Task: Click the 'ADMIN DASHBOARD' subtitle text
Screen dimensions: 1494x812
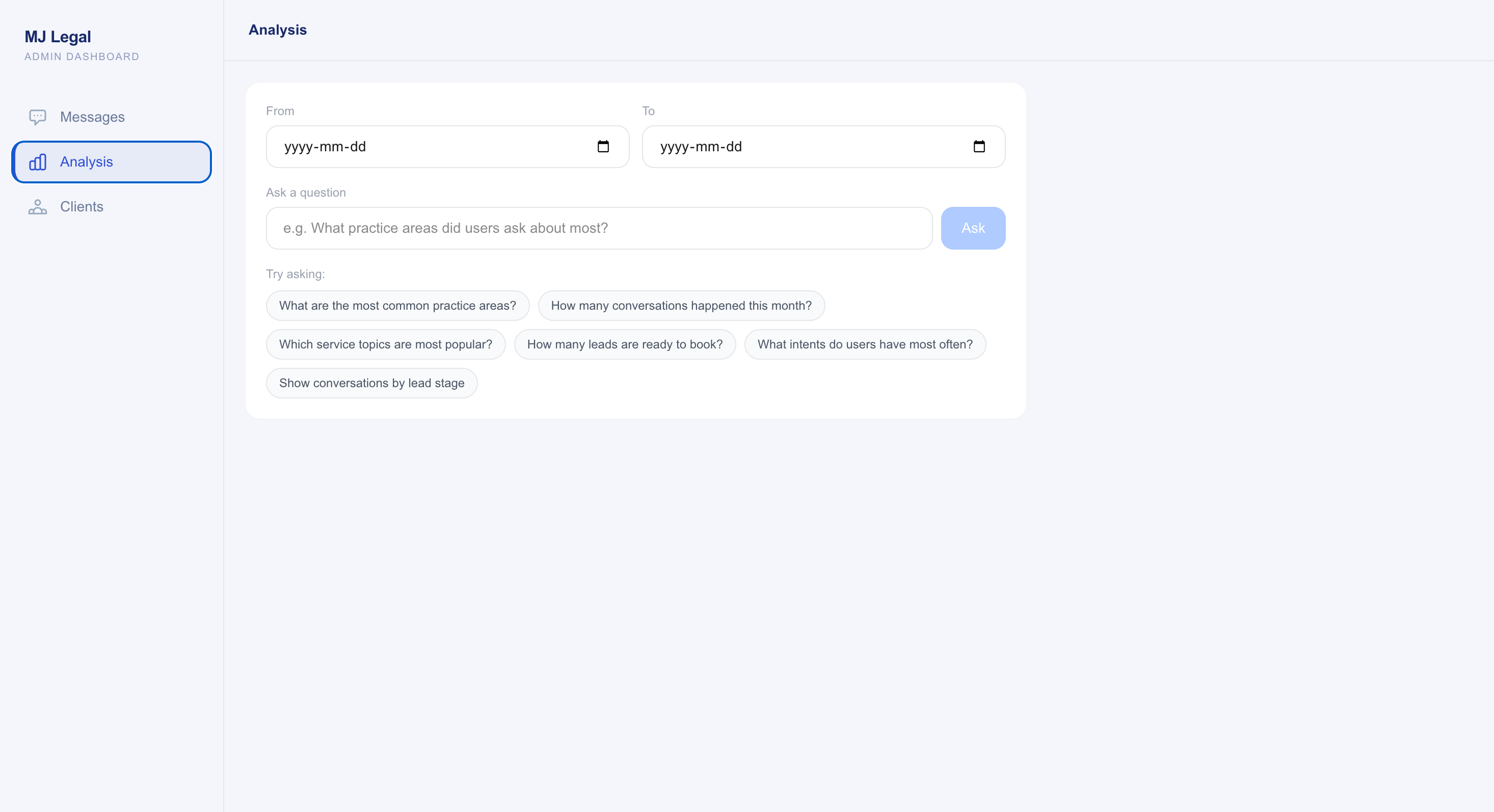Action: (x=82, y=56)
